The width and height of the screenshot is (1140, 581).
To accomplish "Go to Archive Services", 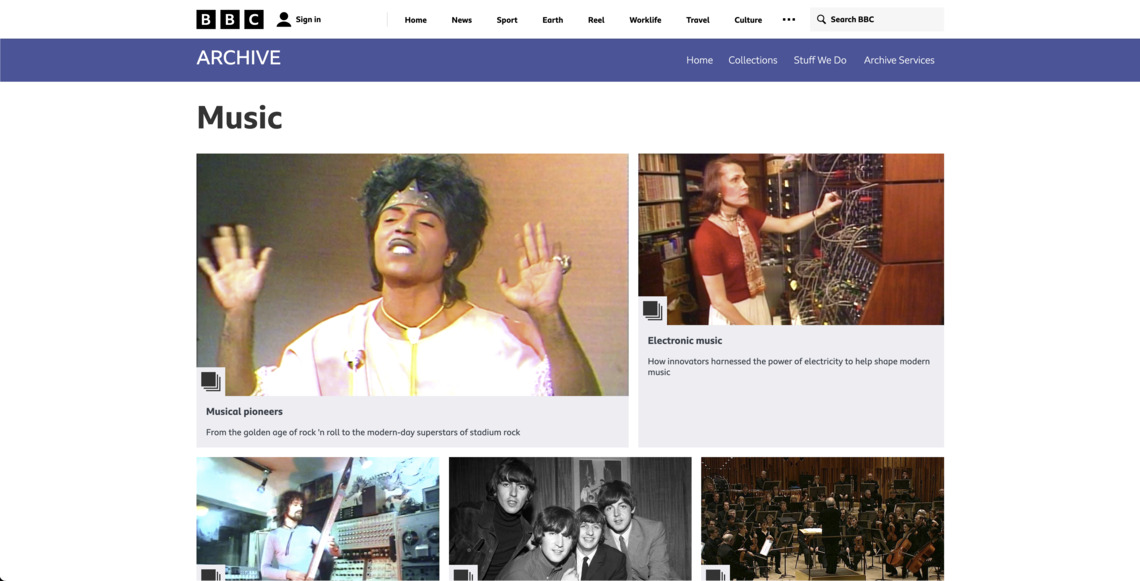I will pyautogui.click(x=899, y=60).
